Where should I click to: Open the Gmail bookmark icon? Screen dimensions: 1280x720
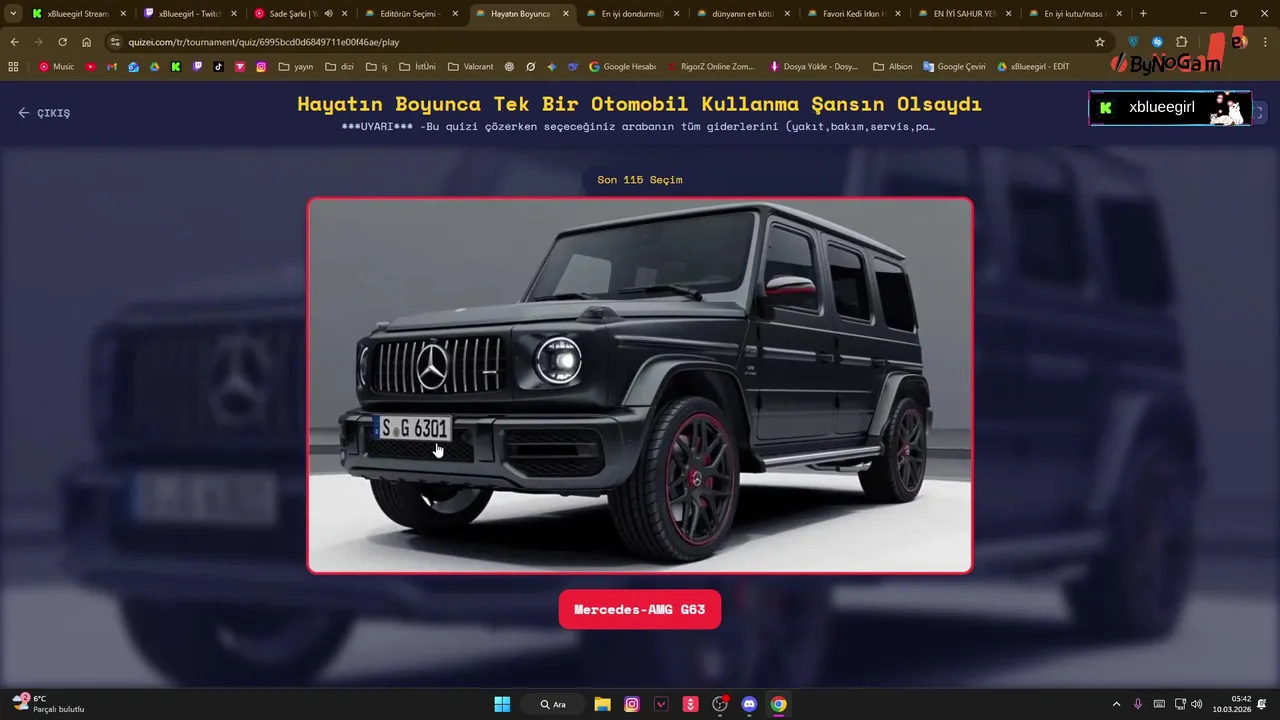pos(112,67)
